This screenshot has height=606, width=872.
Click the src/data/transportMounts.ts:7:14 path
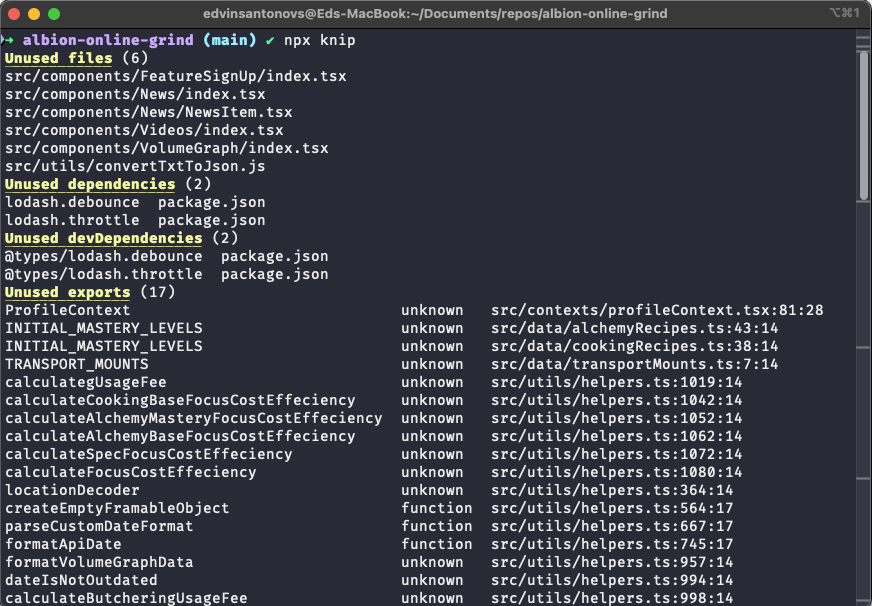click(x=634, y=364)
